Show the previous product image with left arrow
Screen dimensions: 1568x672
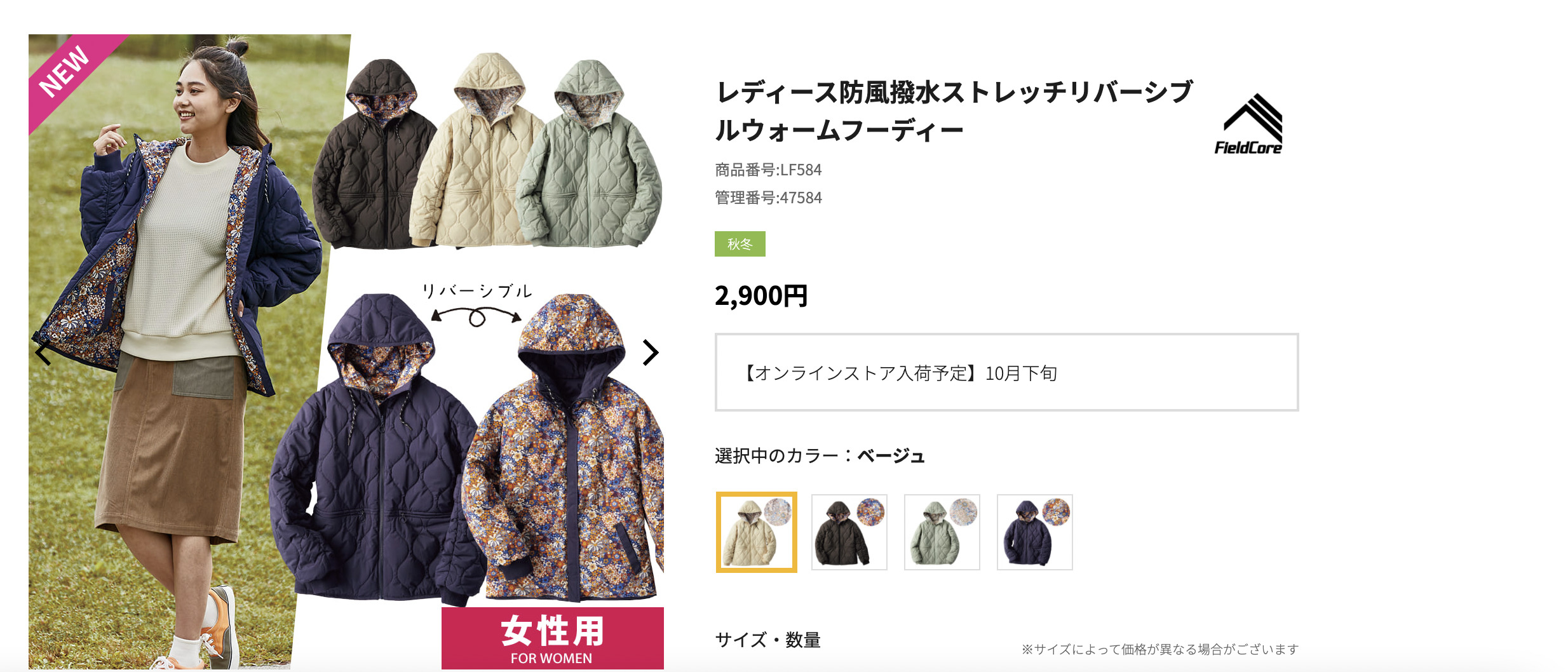(43, 353)
